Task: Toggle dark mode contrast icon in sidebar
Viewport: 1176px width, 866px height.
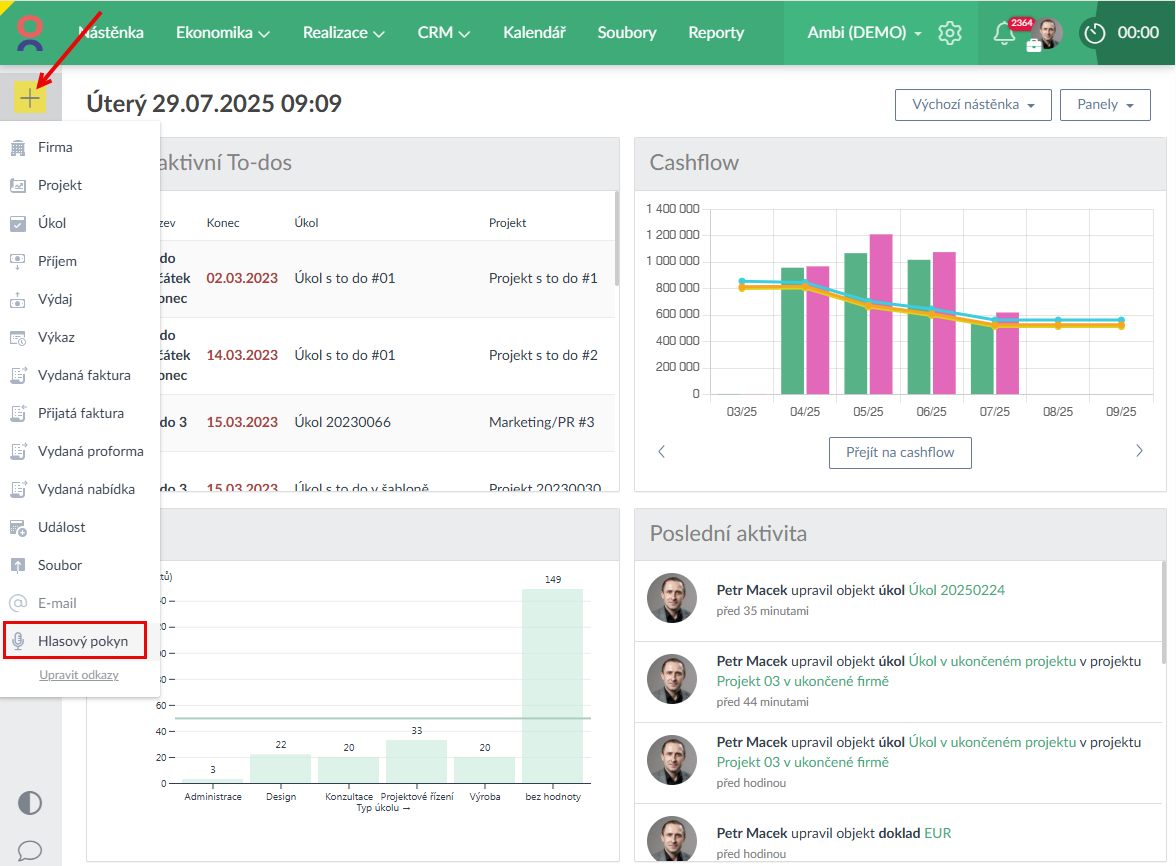Action: coord(30,803)
